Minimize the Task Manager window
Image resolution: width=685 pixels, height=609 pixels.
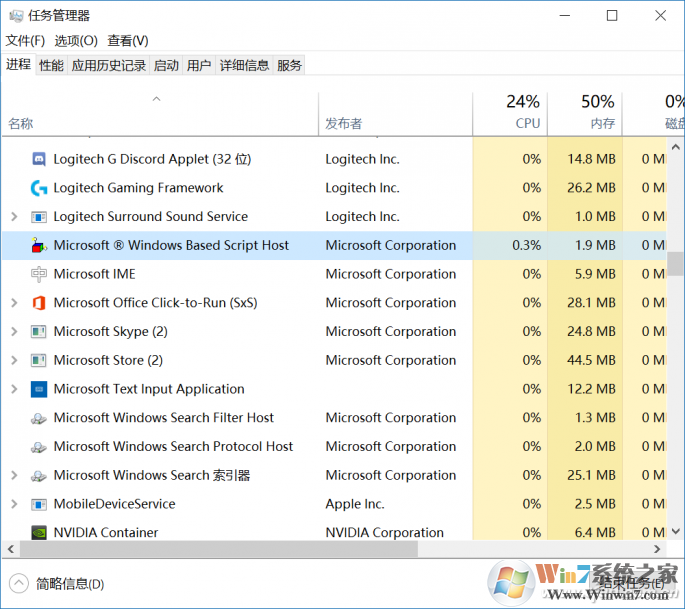pyautogui.click(x=565, y=16)
